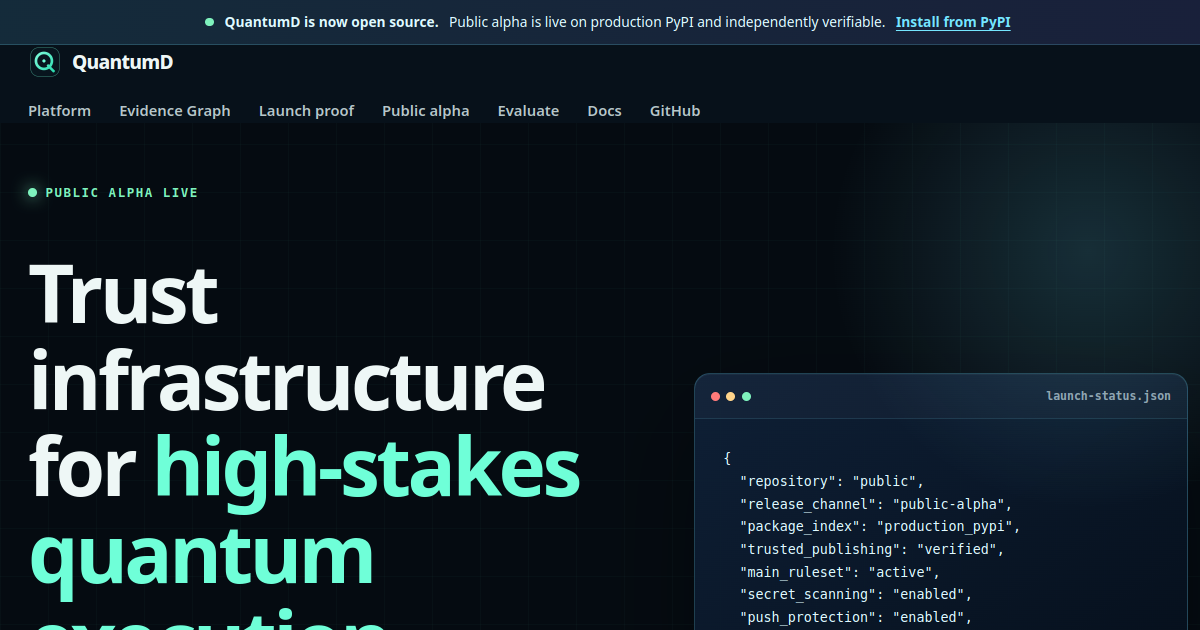Click the QuantumD logo icon
This screenshot has height=630, width=1200.
coord(45,62)
